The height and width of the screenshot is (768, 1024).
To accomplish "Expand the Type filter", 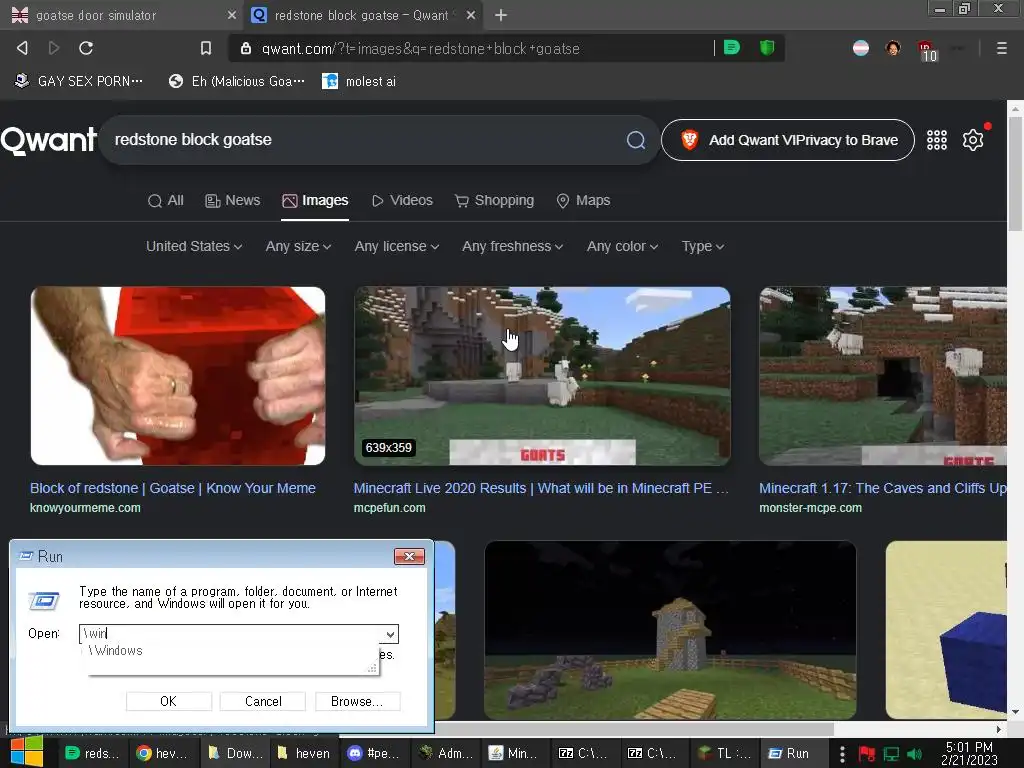I will (703, 246).
